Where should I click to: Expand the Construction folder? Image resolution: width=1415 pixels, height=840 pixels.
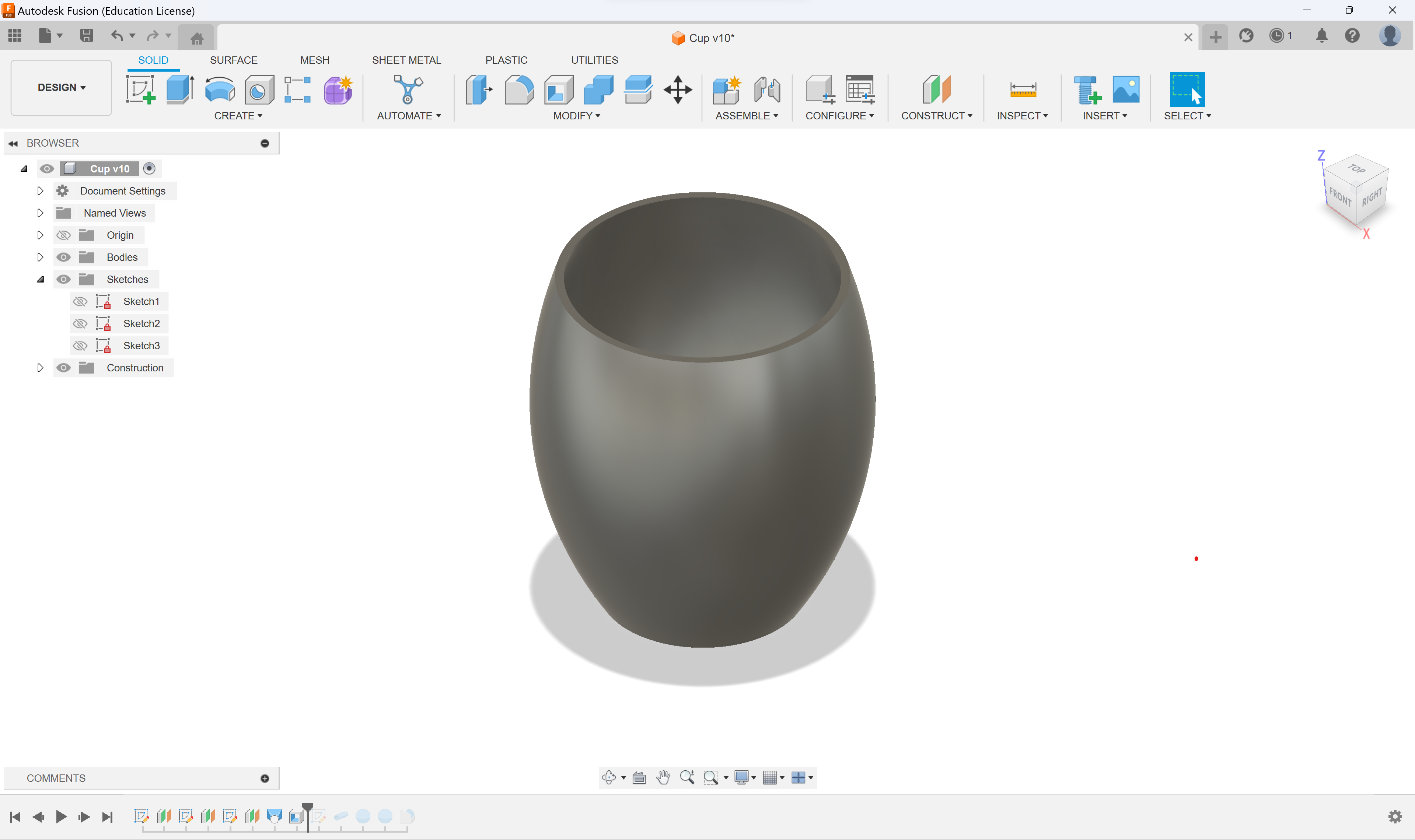tap(40, 367)
